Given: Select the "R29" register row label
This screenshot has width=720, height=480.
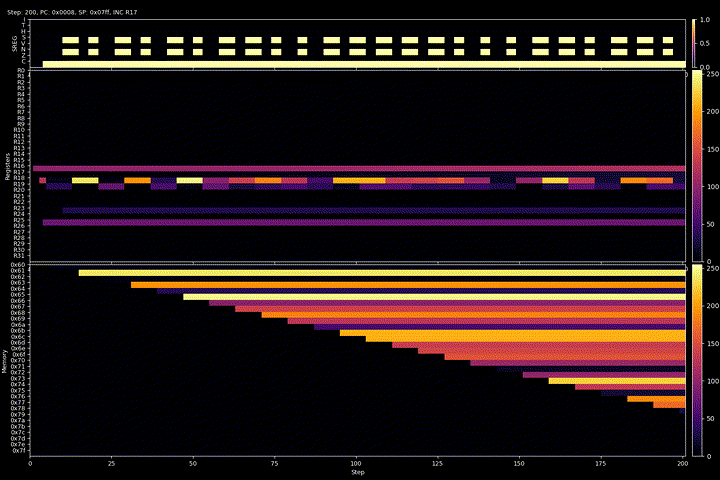Looking at the screenshot, I should pyautogui.click(x=19, y=243).
